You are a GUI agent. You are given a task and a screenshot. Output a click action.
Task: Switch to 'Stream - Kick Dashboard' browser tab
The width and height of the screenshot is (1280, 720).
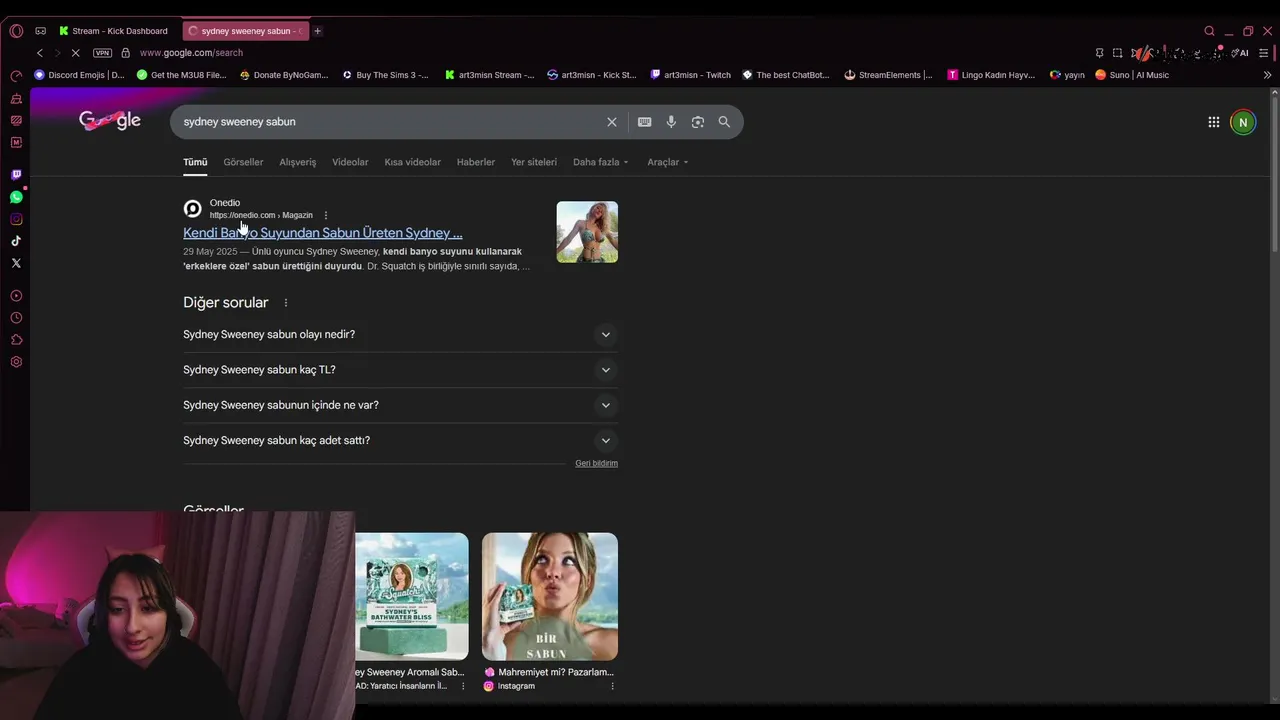[x=115, y=31]
